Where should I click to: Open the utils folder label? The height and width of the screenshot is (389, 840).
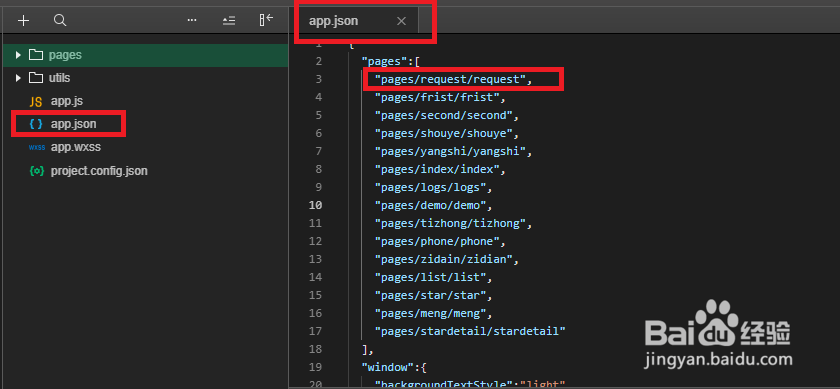(x=59, y=78)
